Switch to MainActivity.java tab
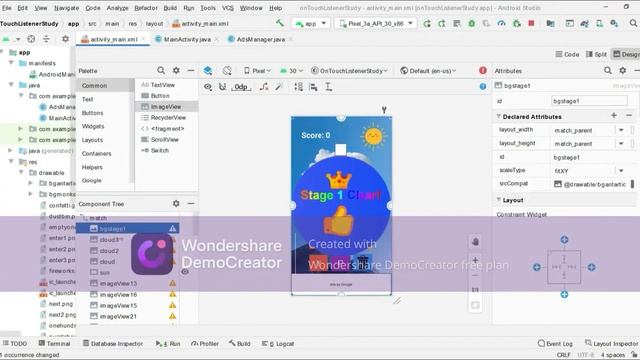640x360 pixels. pos(187,39)
